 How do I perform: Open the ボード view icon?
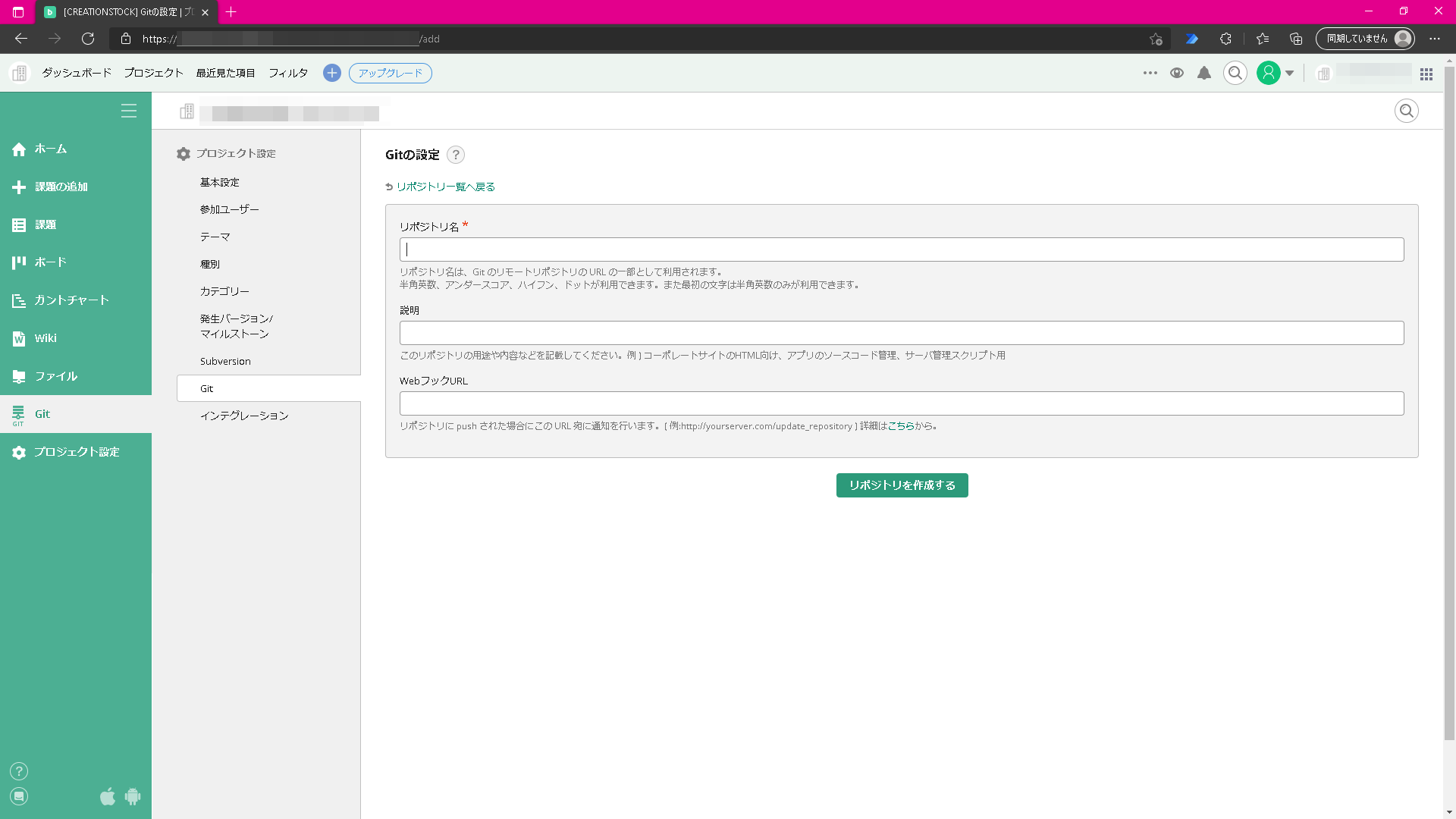18,262
